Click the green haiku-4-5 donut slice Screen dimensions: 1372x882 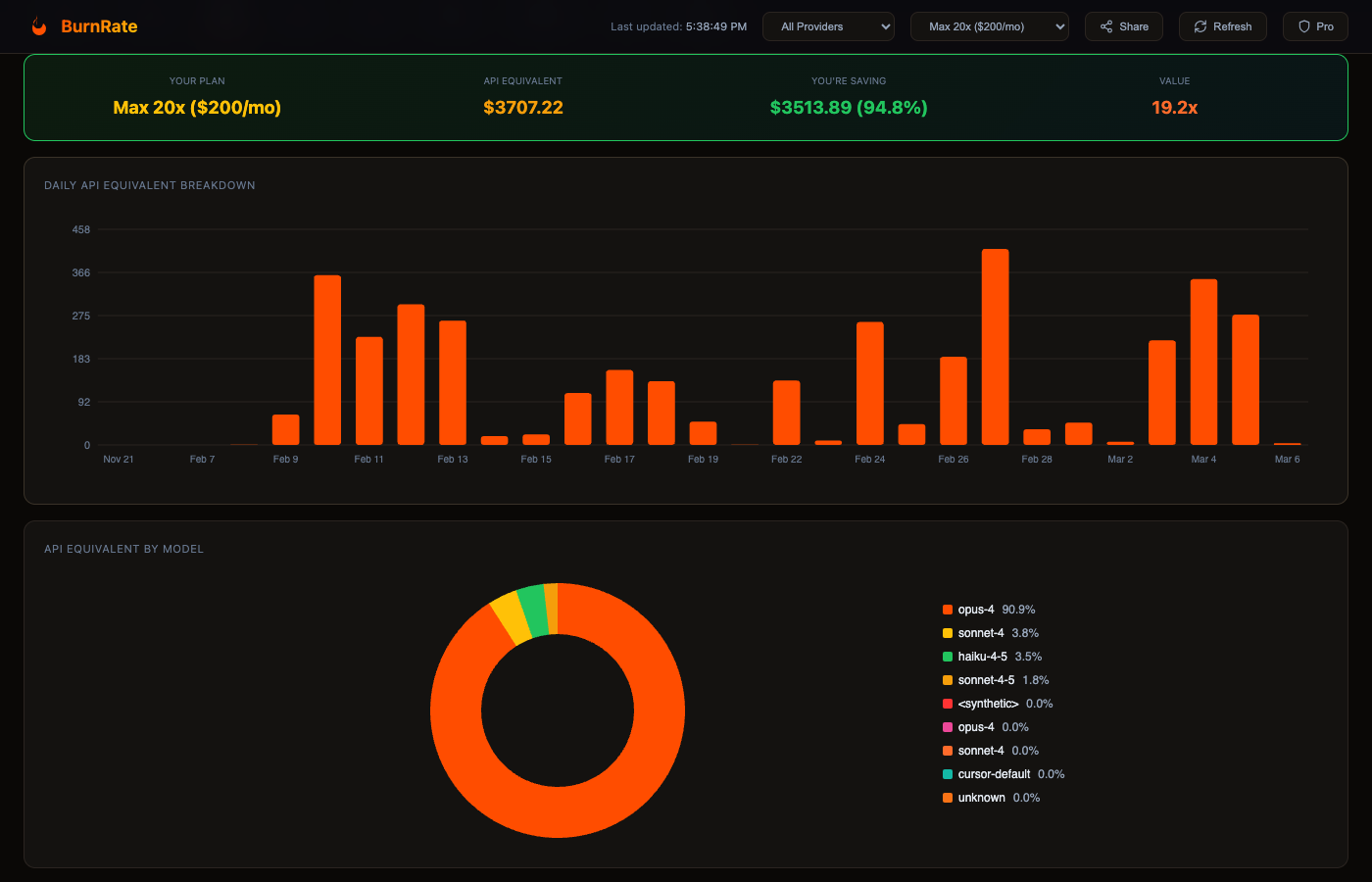point(532,611)
